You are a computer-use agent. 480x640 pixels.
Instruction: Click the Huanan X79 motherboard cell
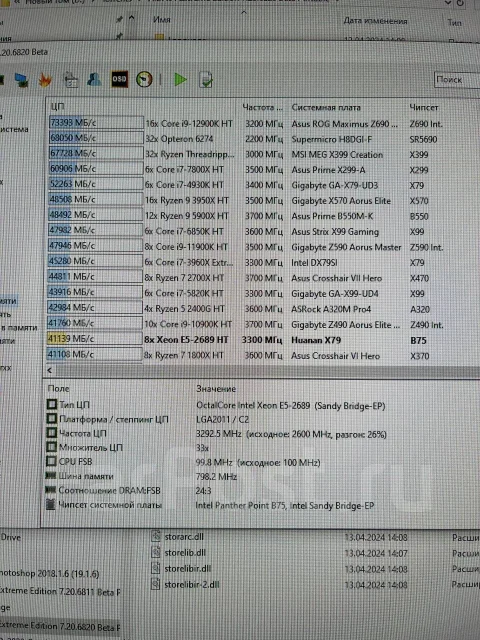[316, 340]
